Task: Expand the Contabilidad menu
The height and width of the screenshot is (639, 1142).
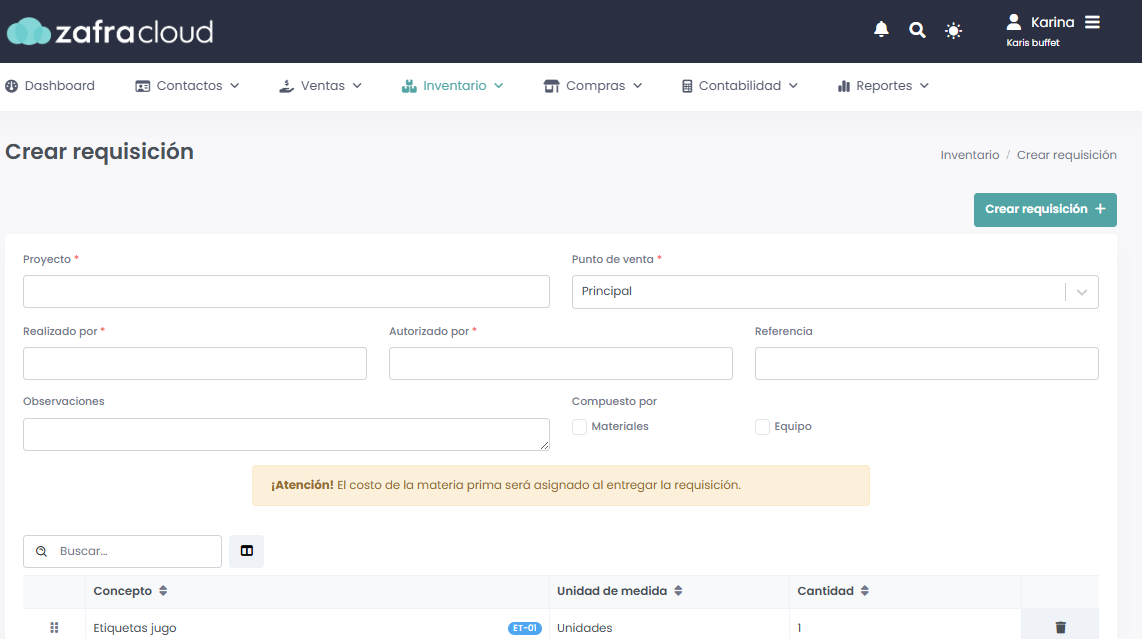Action: point(739,86)
